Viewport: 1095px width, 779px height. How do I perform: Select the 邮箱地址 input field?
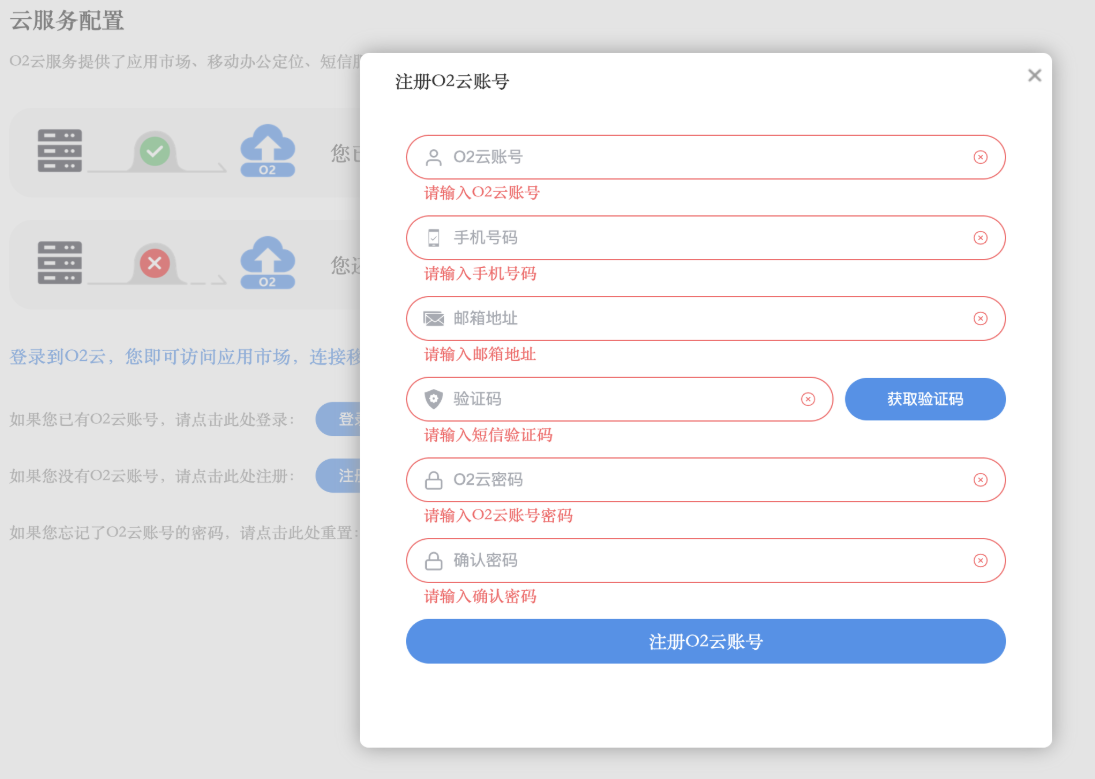[x=700, y=319]
